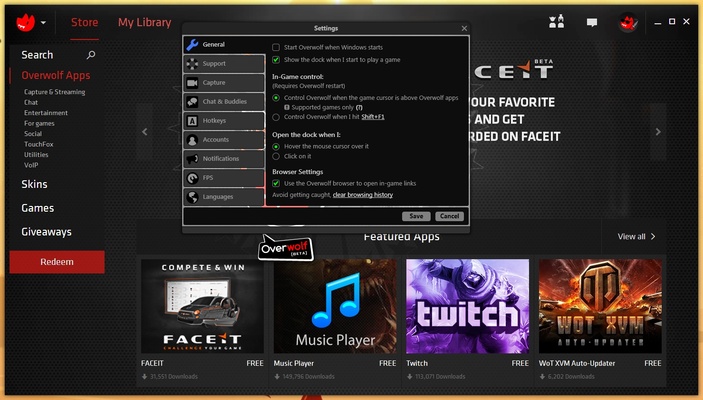Viewport: 703px width, 400px height.
Task: Click FREE label under Twitch
Action: 520,363
